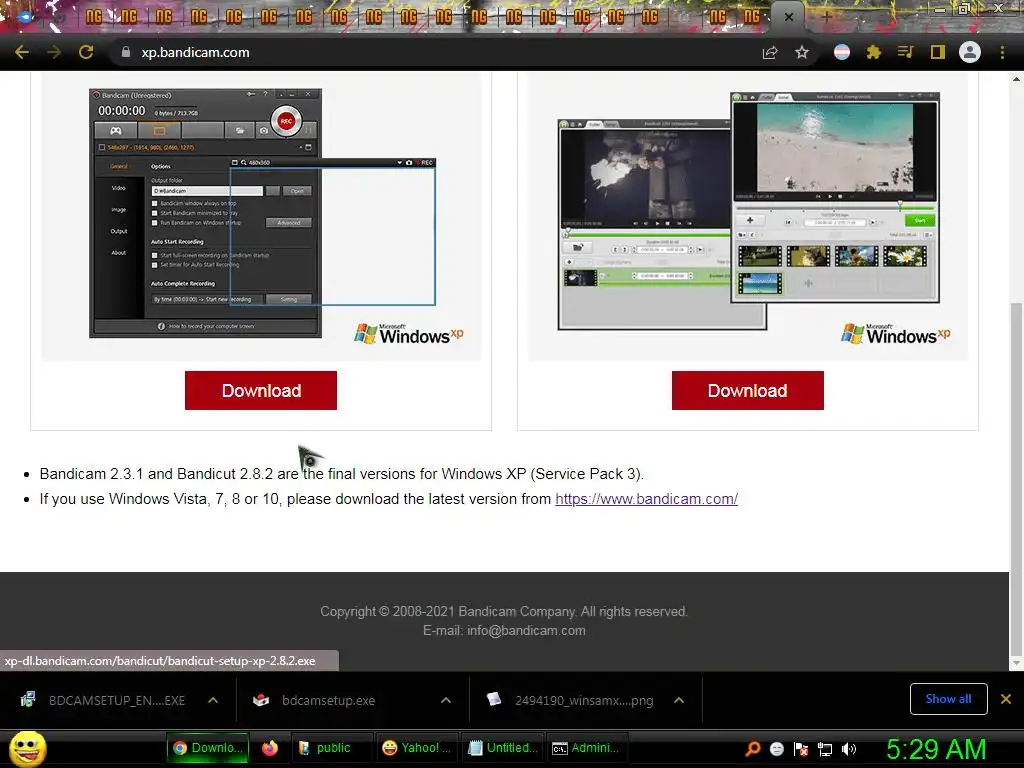Click the padlock site info icon
The image size is (1024, 768).
(125, 52)
